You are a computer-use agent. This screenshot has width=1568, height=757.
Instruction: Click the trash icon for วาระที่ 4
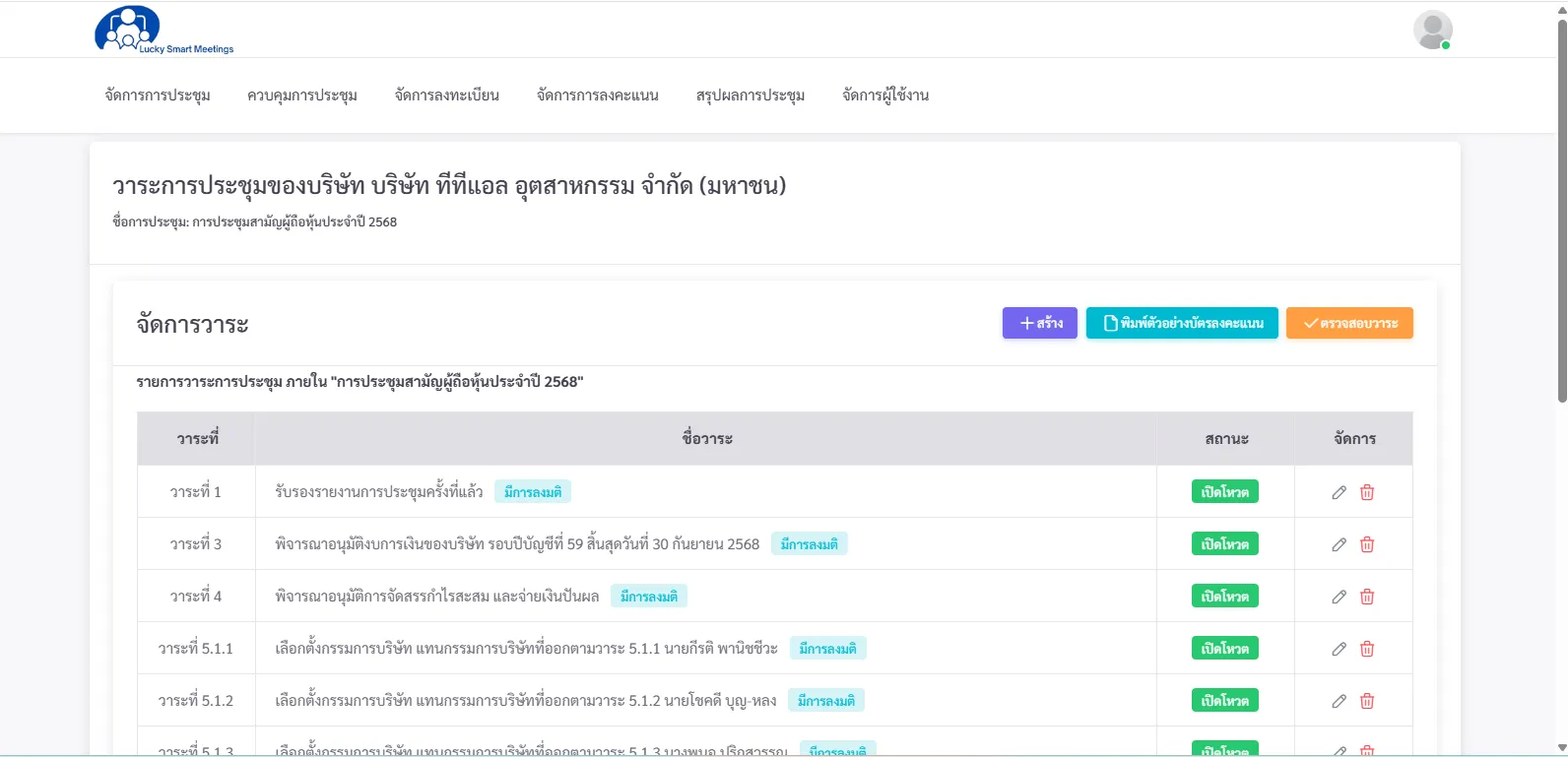coord(1367,597)
